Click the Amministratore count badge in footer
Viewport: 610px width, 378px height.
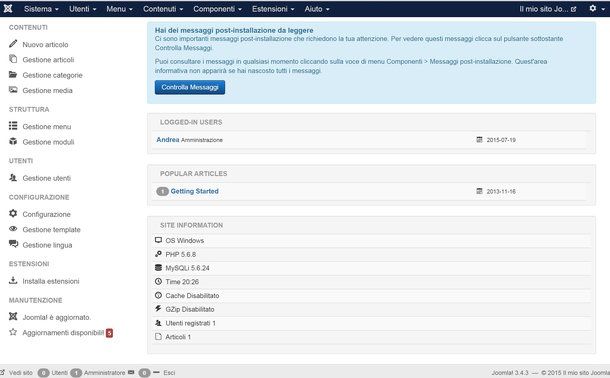coord(76,373)
